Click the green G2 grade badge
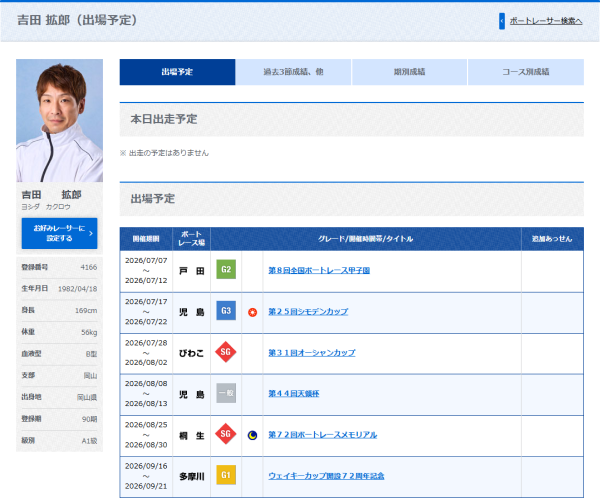 226,269
